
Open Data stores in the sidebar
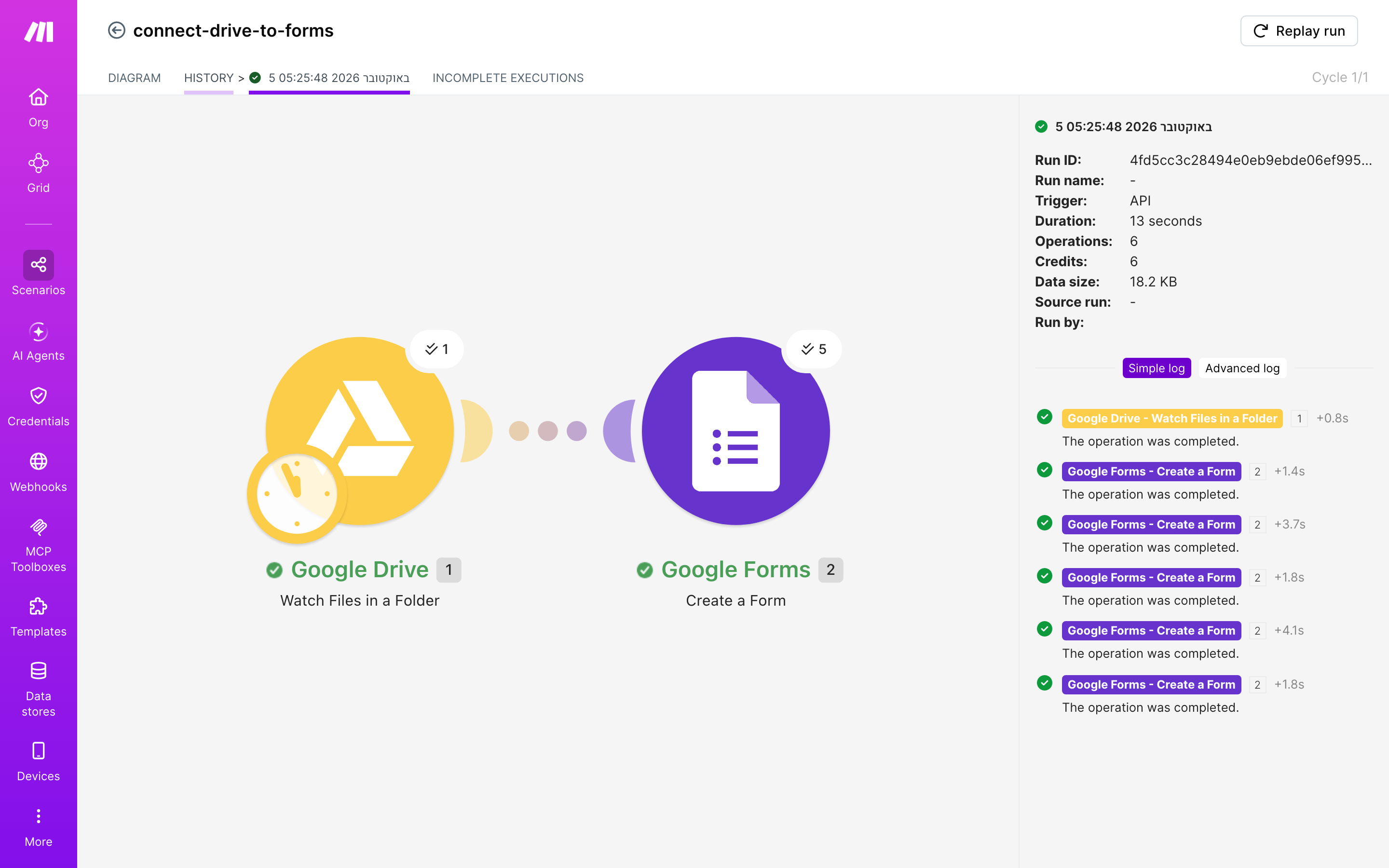pyautogui.click(x=39, y=690)
